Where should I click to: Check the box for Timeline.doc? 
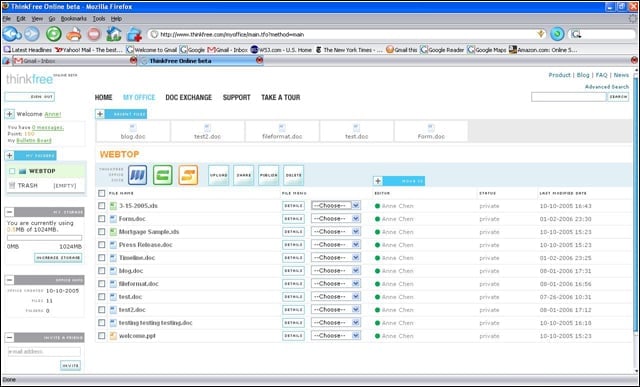102,258
